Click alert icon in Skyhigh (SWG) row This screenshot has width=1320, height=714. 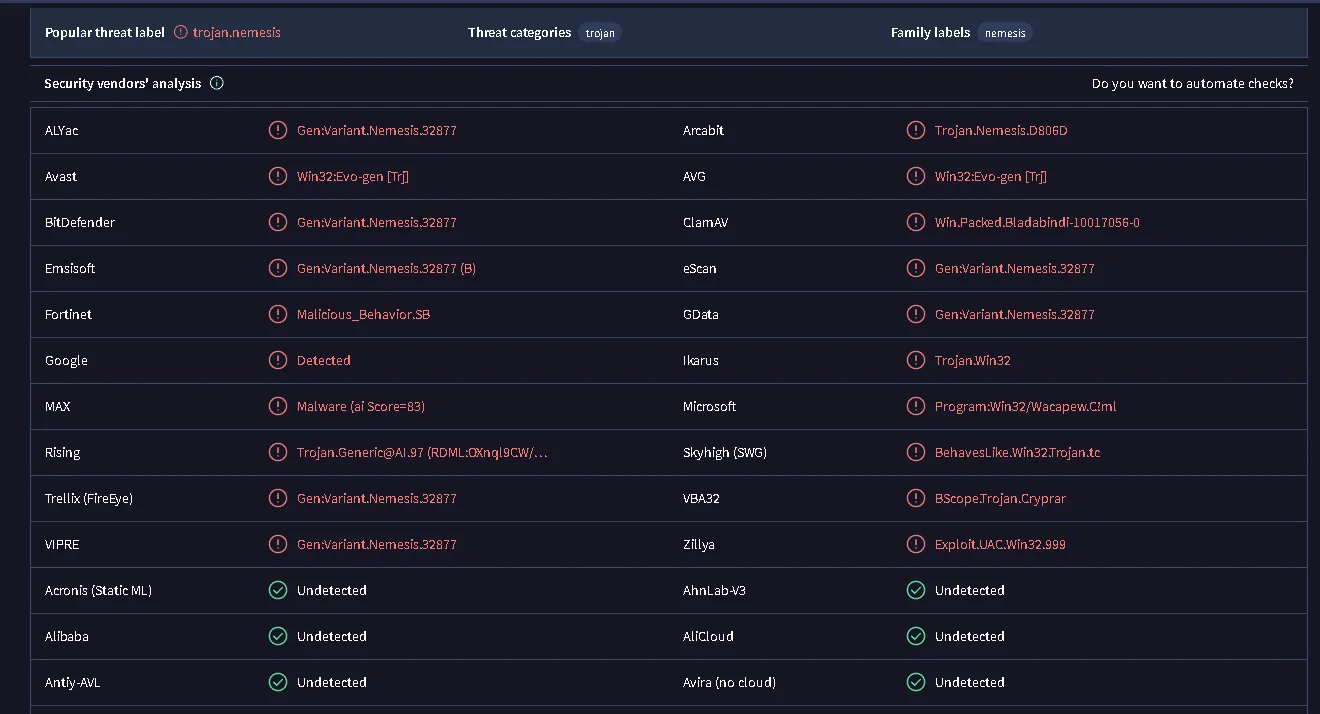[916, 452]
